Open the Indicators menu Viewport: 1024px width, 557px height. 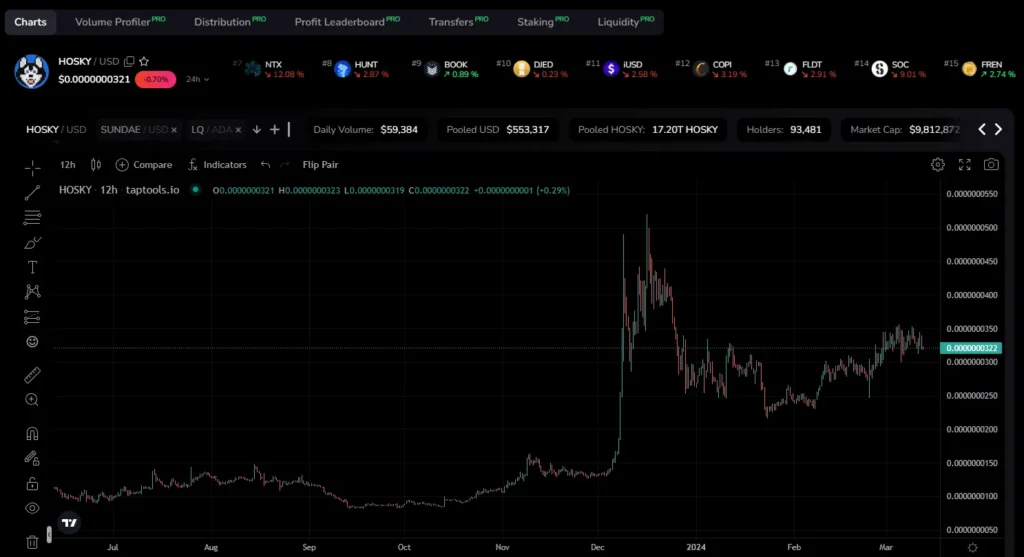click(x=217, y=165)
